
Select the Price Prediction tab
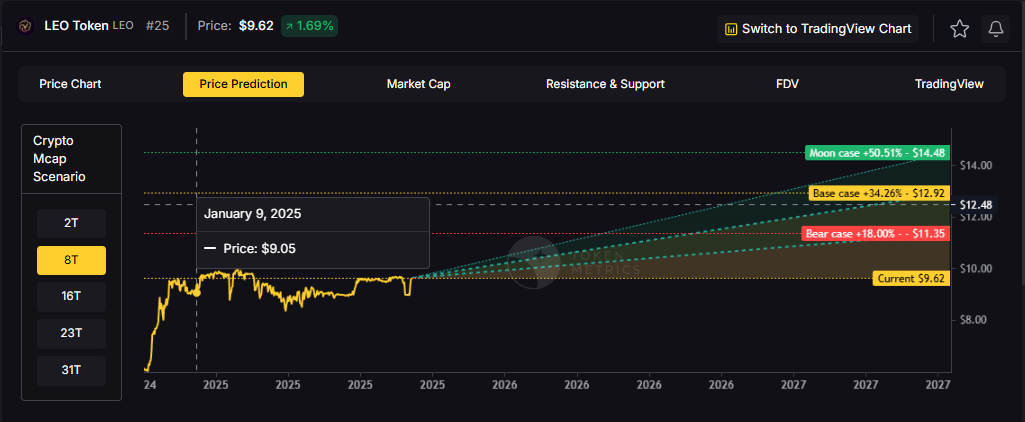(243, 84)
